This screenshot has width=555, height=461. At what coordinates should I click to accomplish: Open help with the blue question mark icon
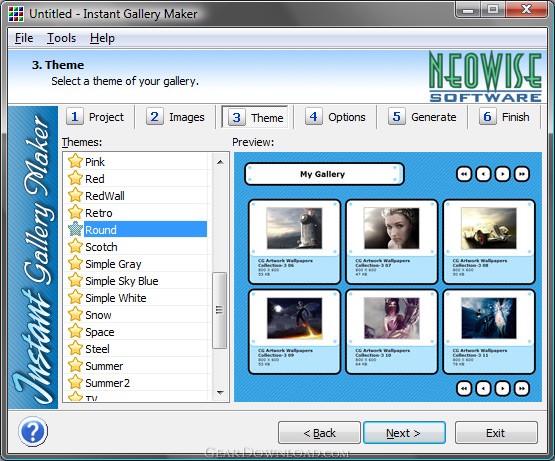pyautogui.click(x=33, y=431)
